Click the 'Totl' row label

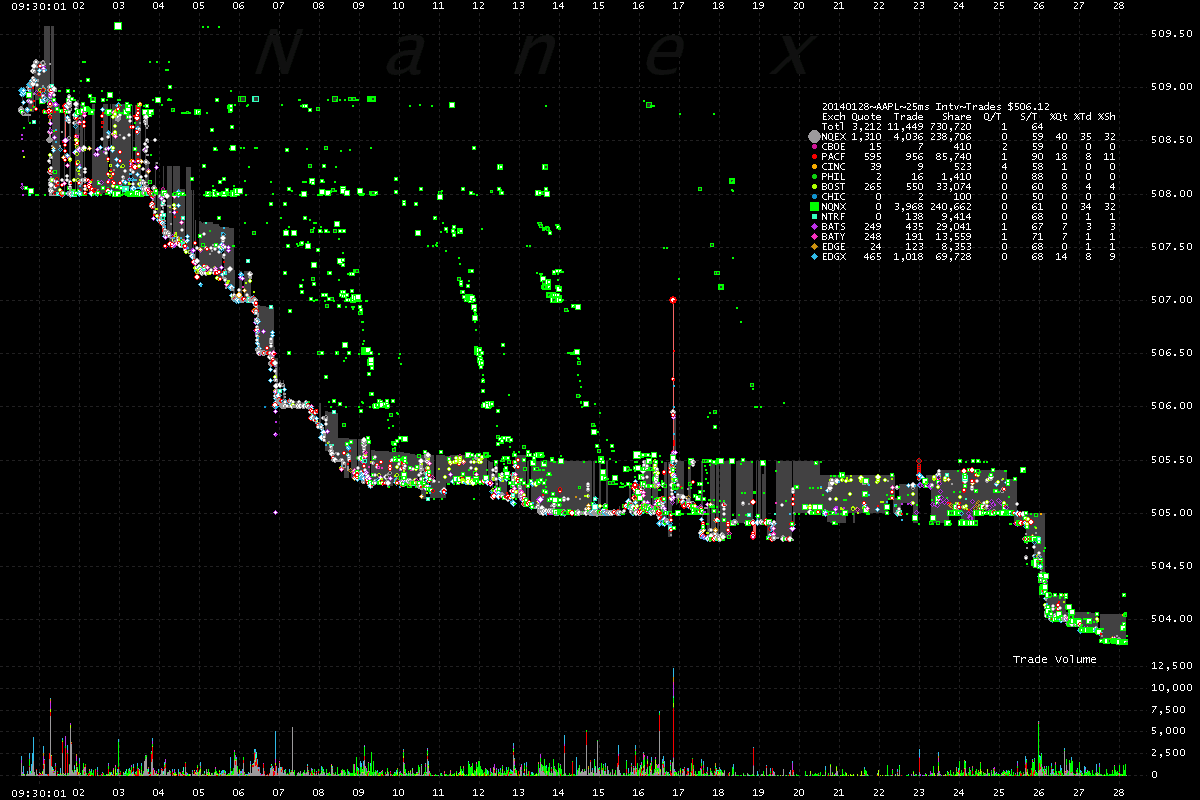[834, 127]
